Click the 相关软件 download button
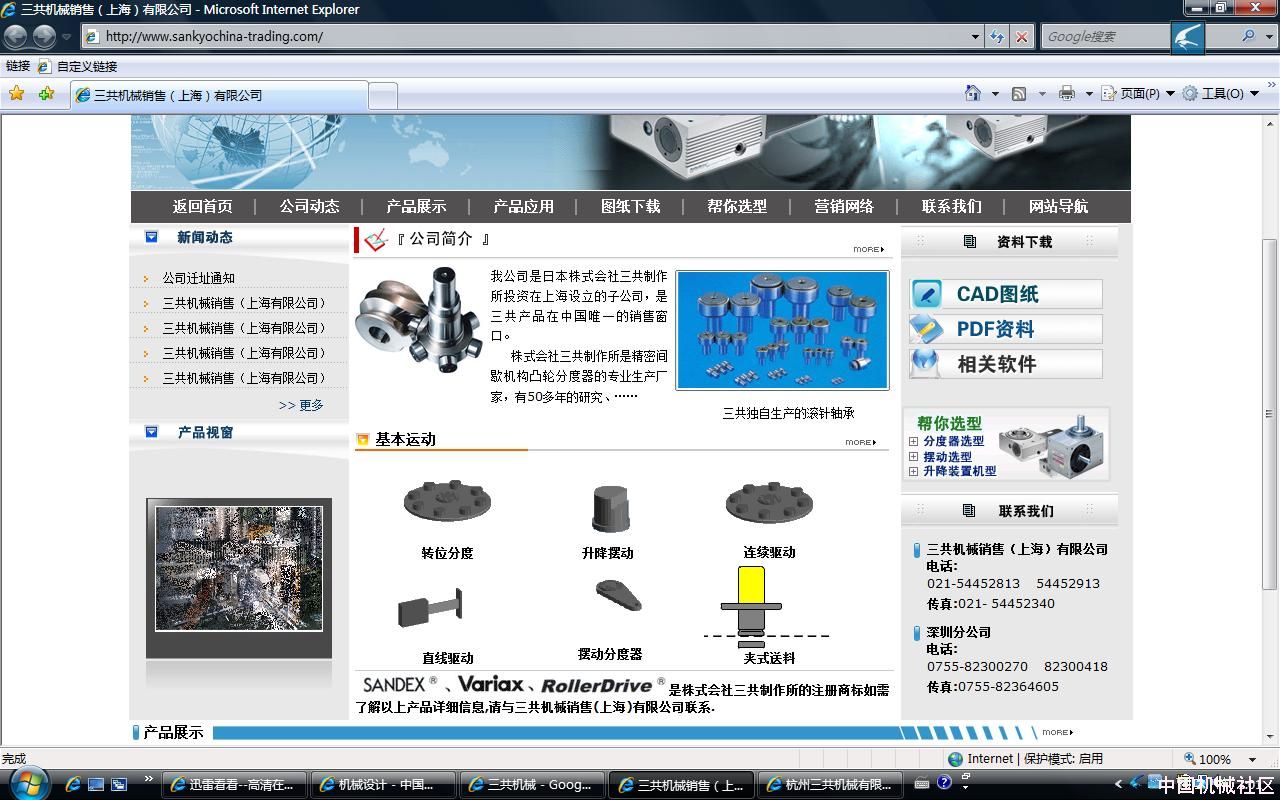Viewport: 1280px width, 800px height. (x=1006, y=364)
